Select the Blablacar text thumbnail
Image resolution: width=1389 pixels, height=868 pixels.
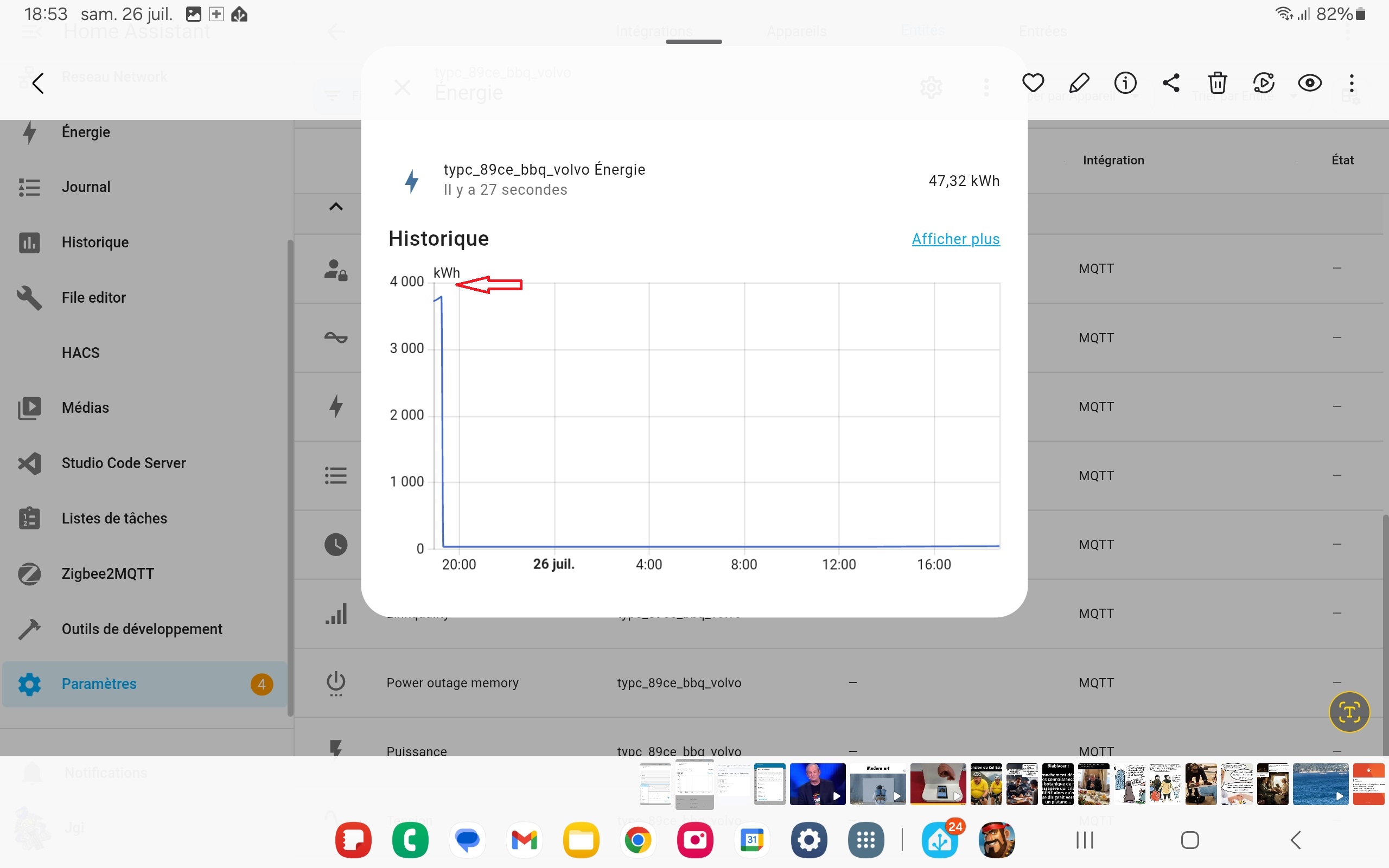1058,783
